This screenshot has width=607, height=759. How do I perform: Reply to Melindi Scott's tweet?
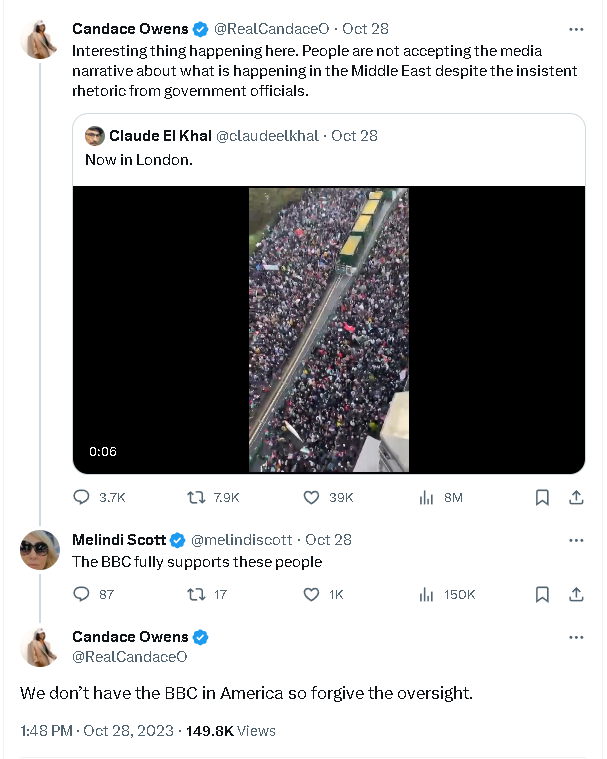click(x=82, y=594)
